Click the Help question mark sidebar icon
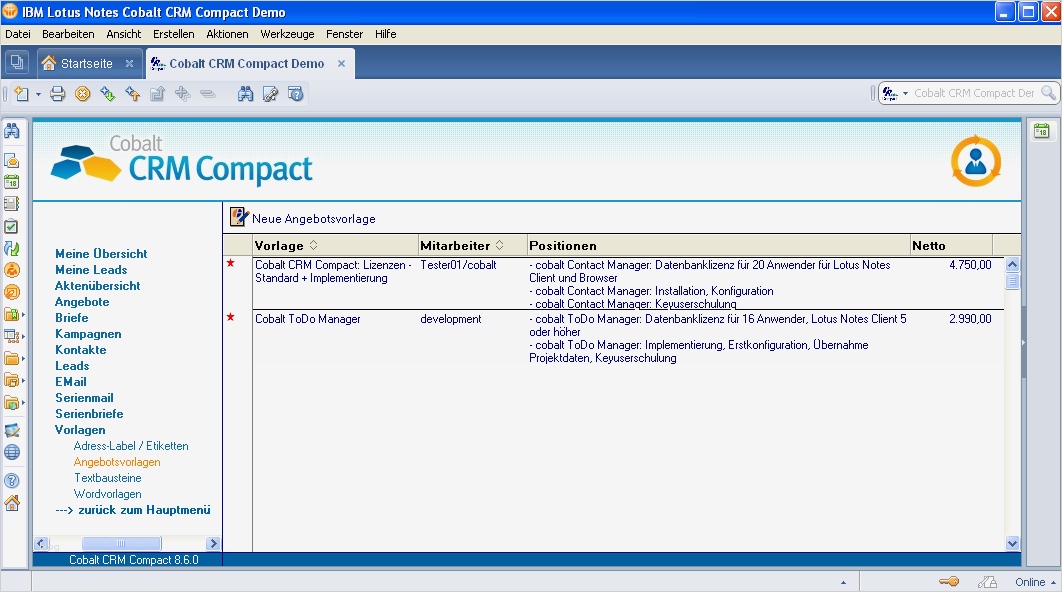Image resolution: width=1062 pixels, height=592 pixels. click(12, 481)
